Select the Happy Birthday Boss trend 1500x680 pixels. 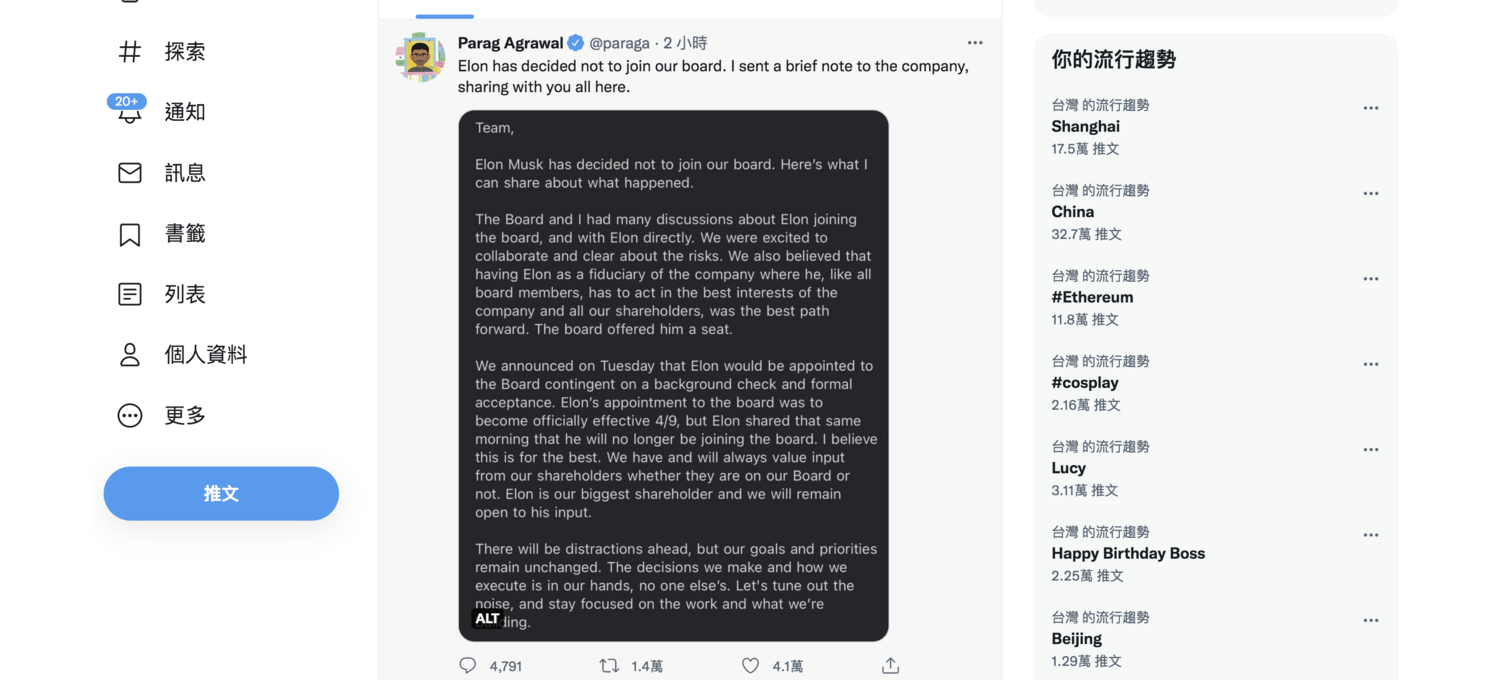coord(1128,554)
